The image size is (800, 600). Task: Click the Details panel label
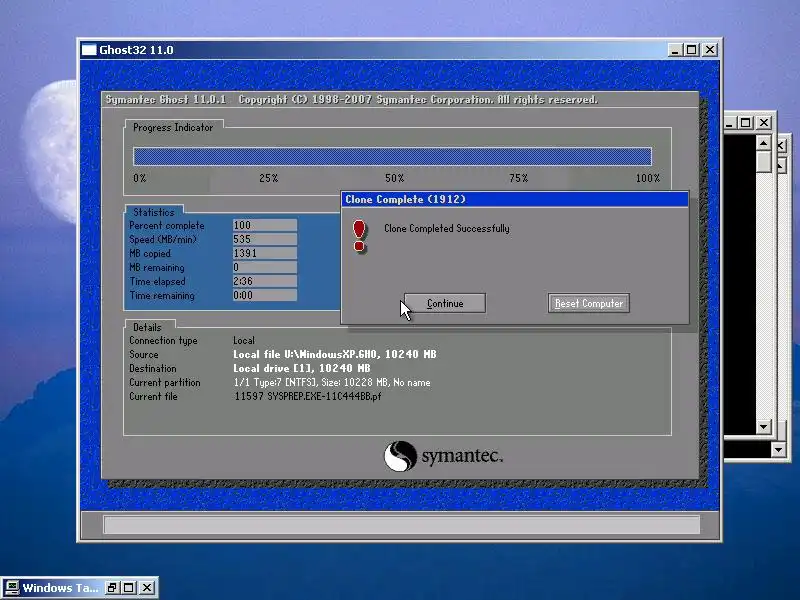[x=147, y=327]
